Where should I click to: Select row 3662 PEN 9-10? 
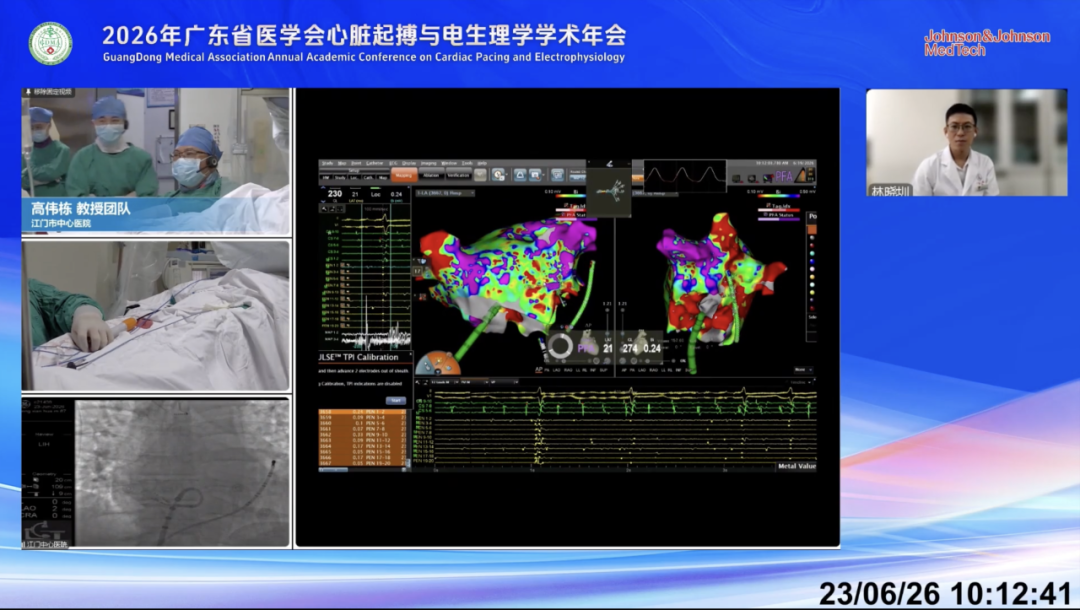[x=362, y=434]
